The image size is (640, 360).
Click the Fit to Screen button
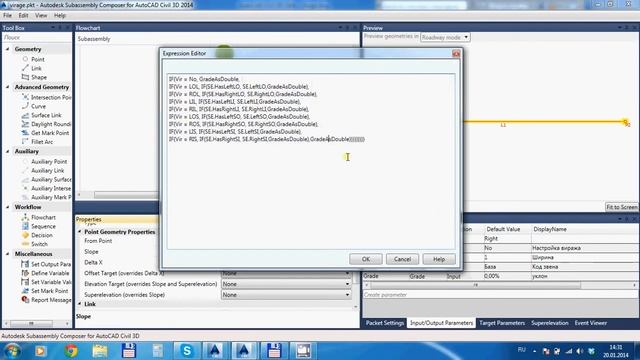621,207
